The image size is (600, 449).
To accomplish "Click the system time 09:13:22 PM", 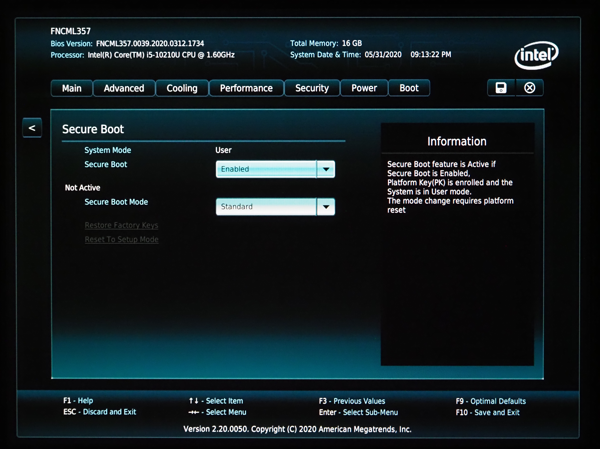I will point(431,55).
